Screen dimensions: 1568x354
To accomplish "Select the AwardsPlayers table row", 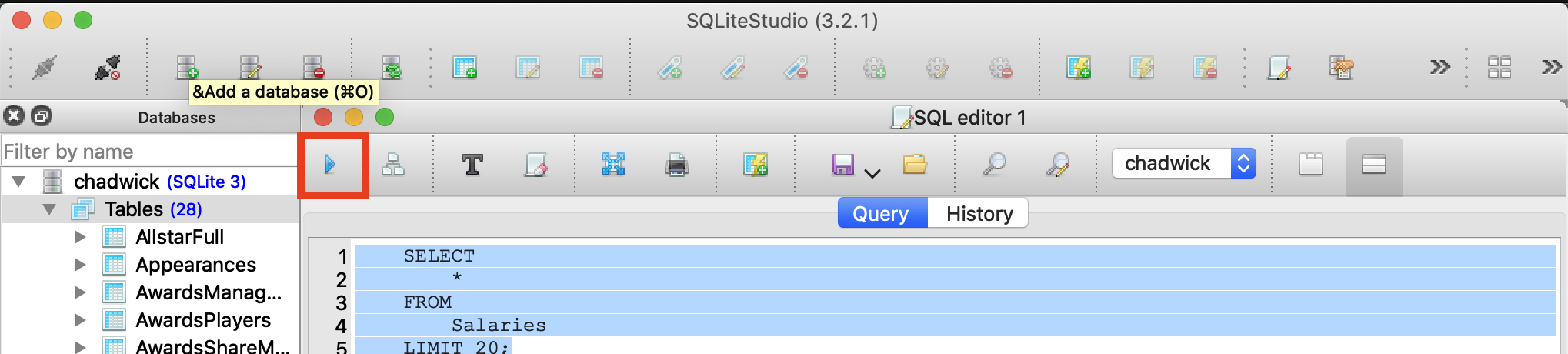I will [203, 320].
